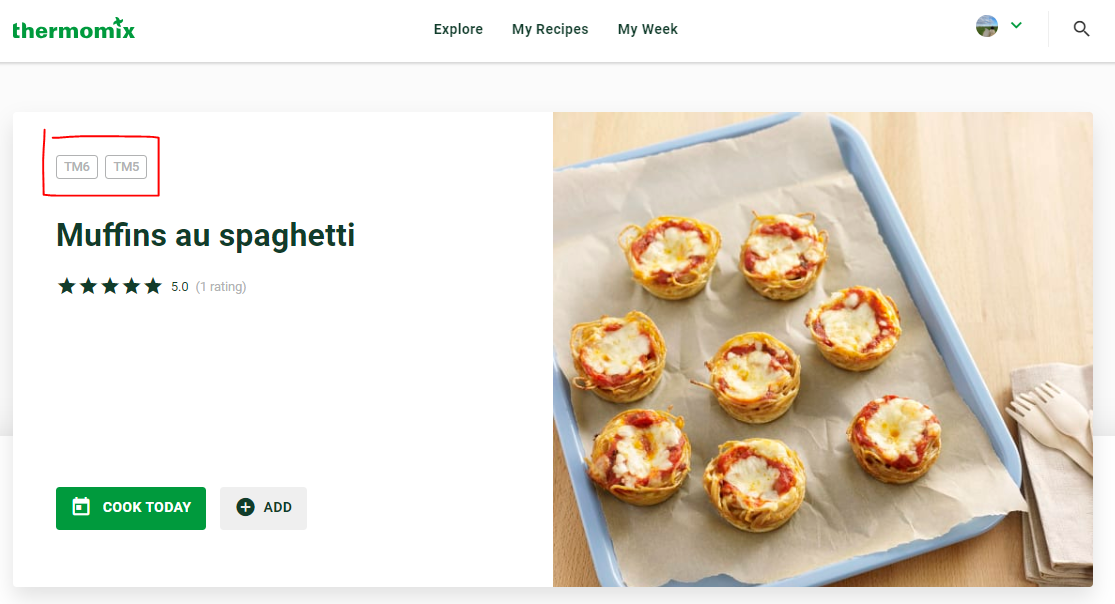Image resolution: width=1115 pixels, height=604 pixels.
Task: Click the thermomix logo
Action: 73,29
